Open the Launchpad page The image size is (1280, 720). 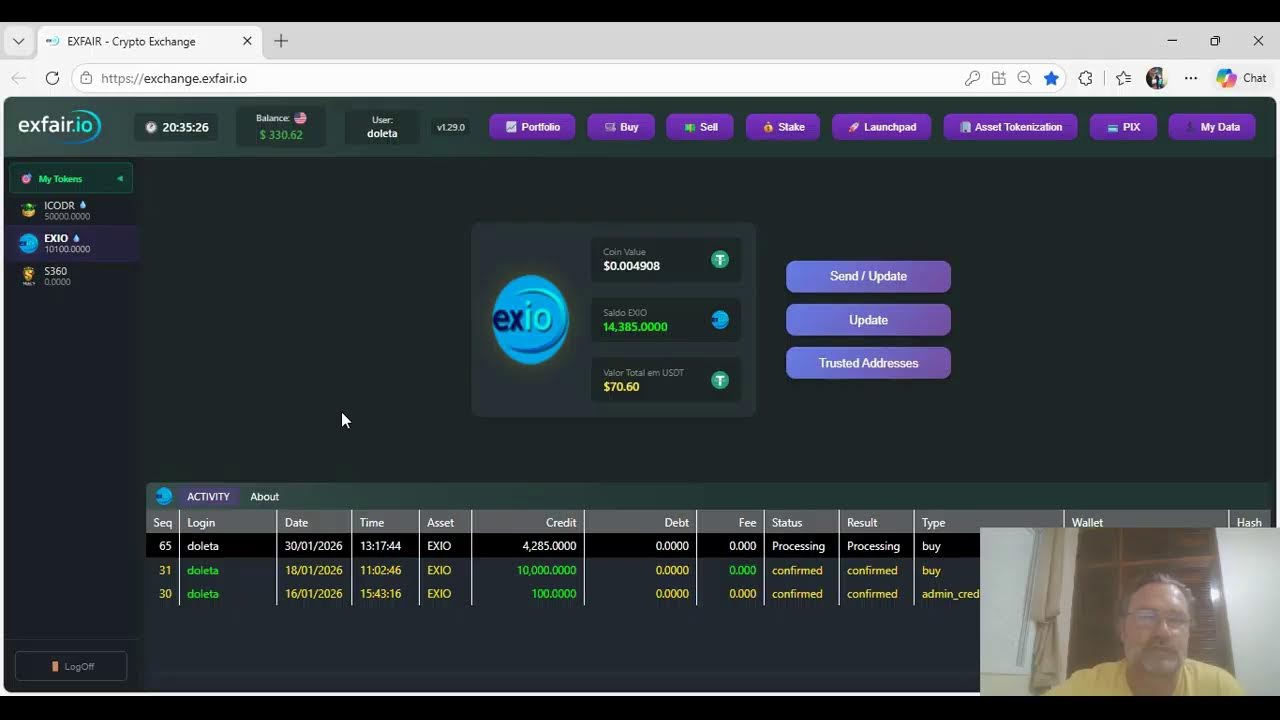(882, 127)
